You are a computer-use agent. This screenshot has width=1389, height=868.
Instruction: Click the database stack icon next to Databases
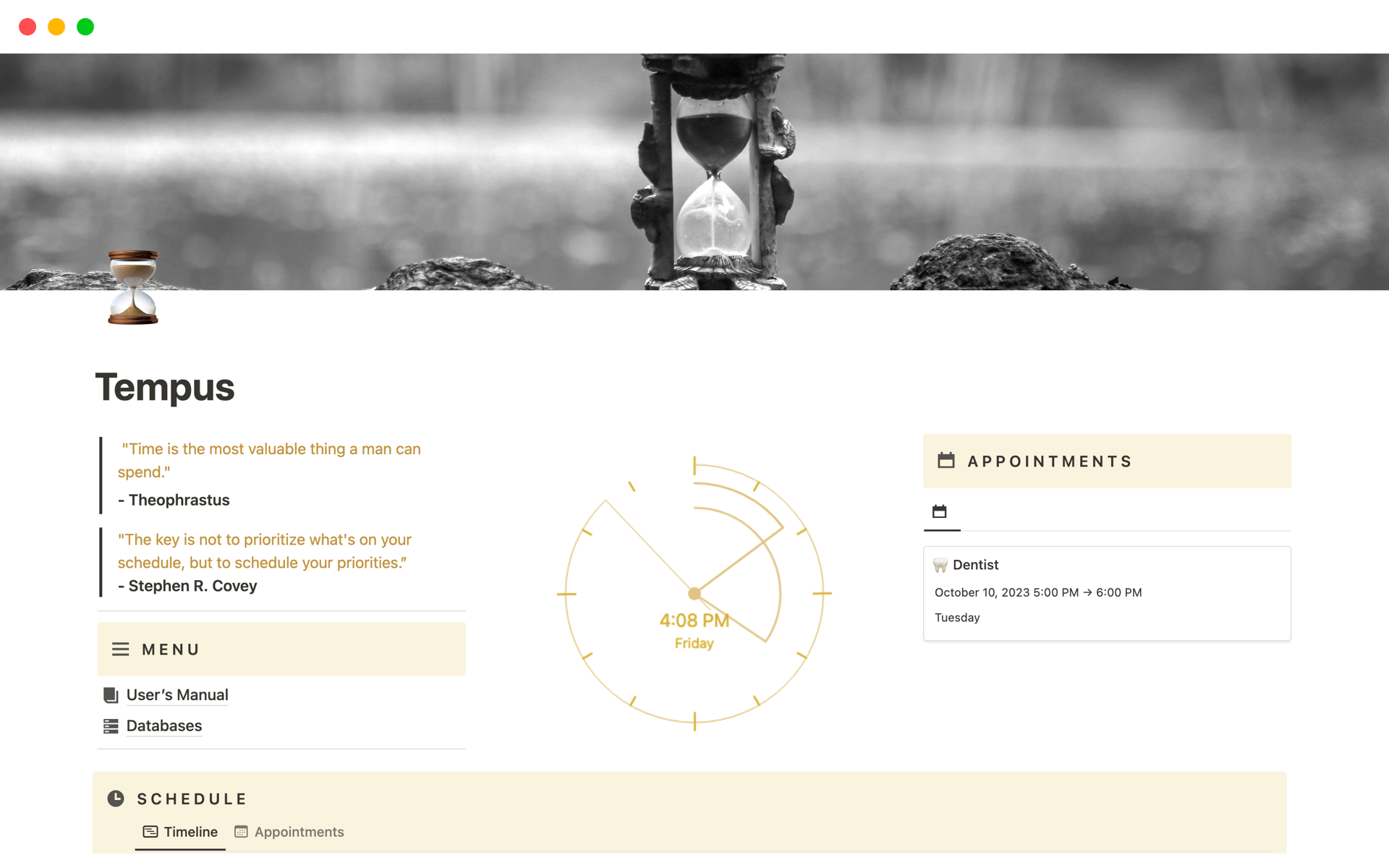coord(112,724)
